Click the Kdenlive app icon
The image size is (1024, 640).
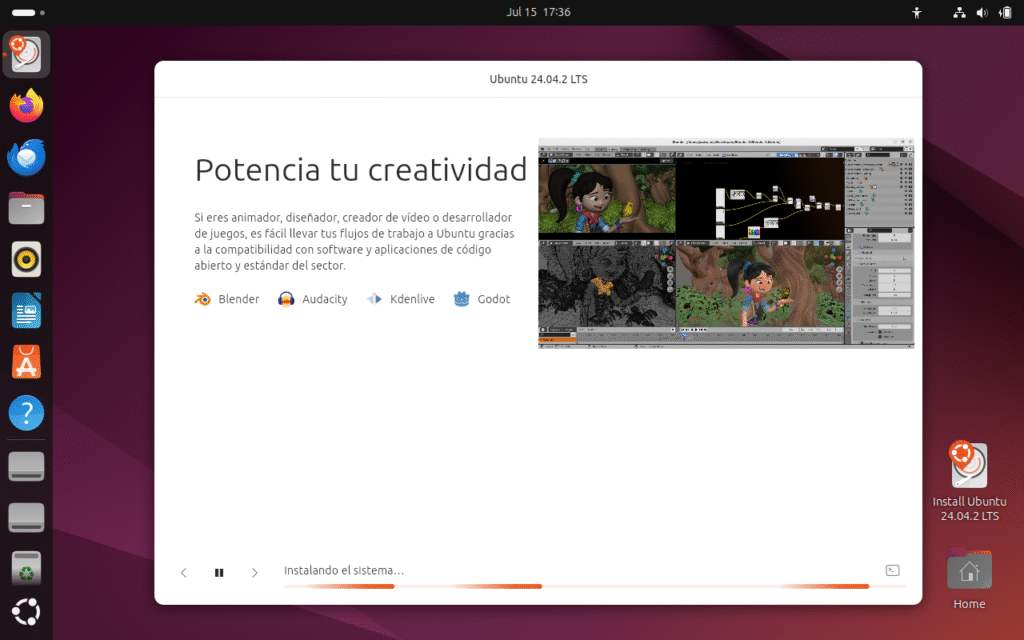[374, 299]
